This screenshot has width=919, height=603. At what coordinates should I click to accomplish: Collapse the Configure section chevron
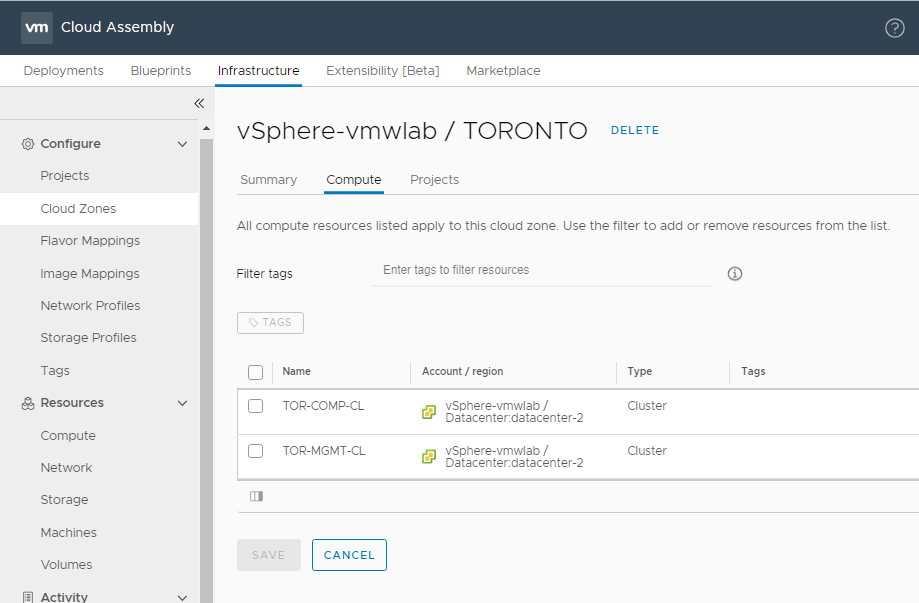coord(182,144)
